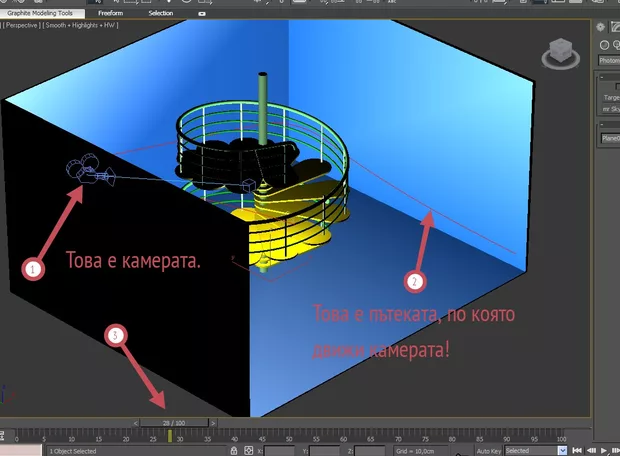Click the ViewCube in the viewport corner
Screen dimensions: 620x456
(x=562, y=53)
